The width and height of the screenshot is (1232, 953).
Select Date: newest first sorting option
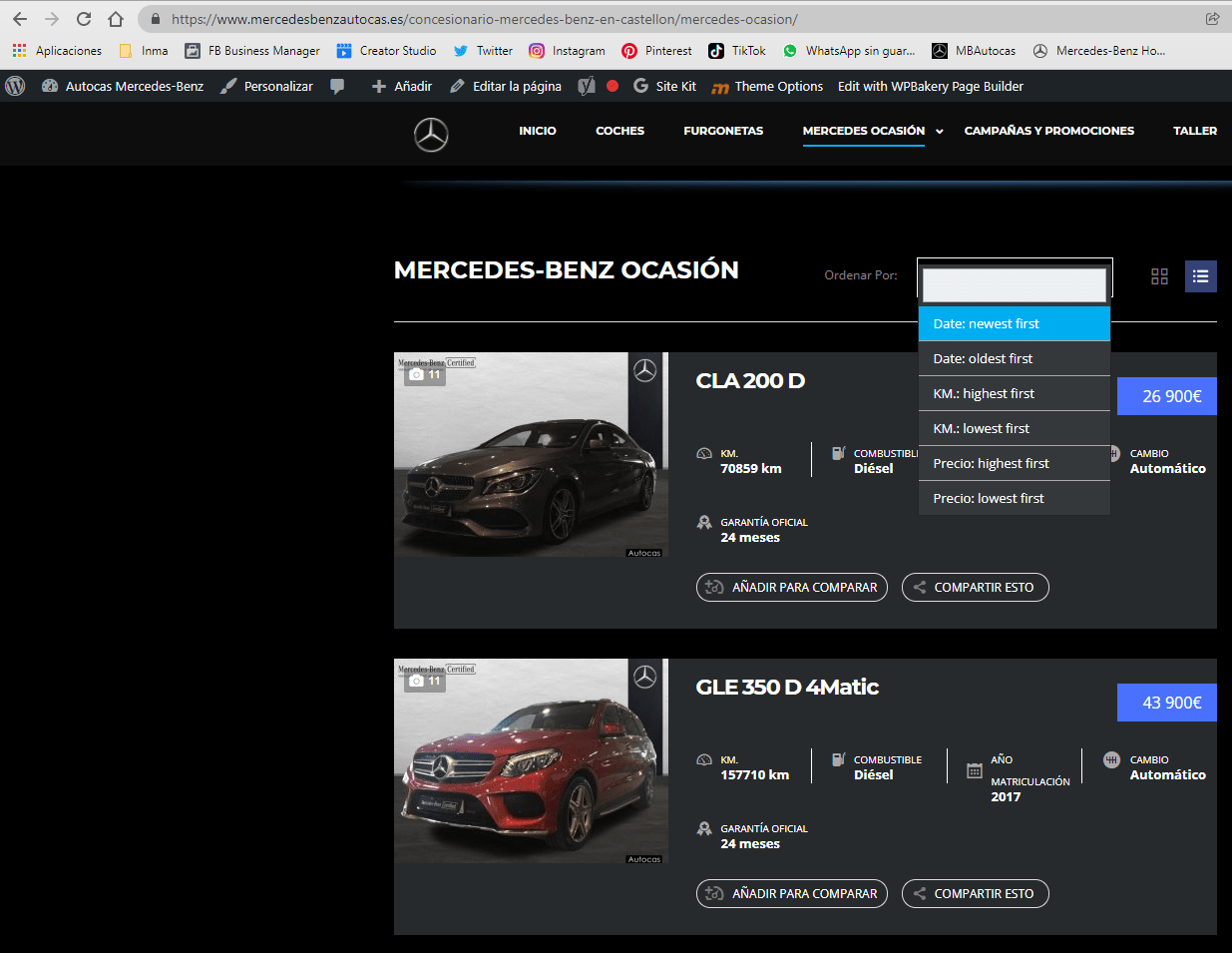click(x=1015, y=323)
